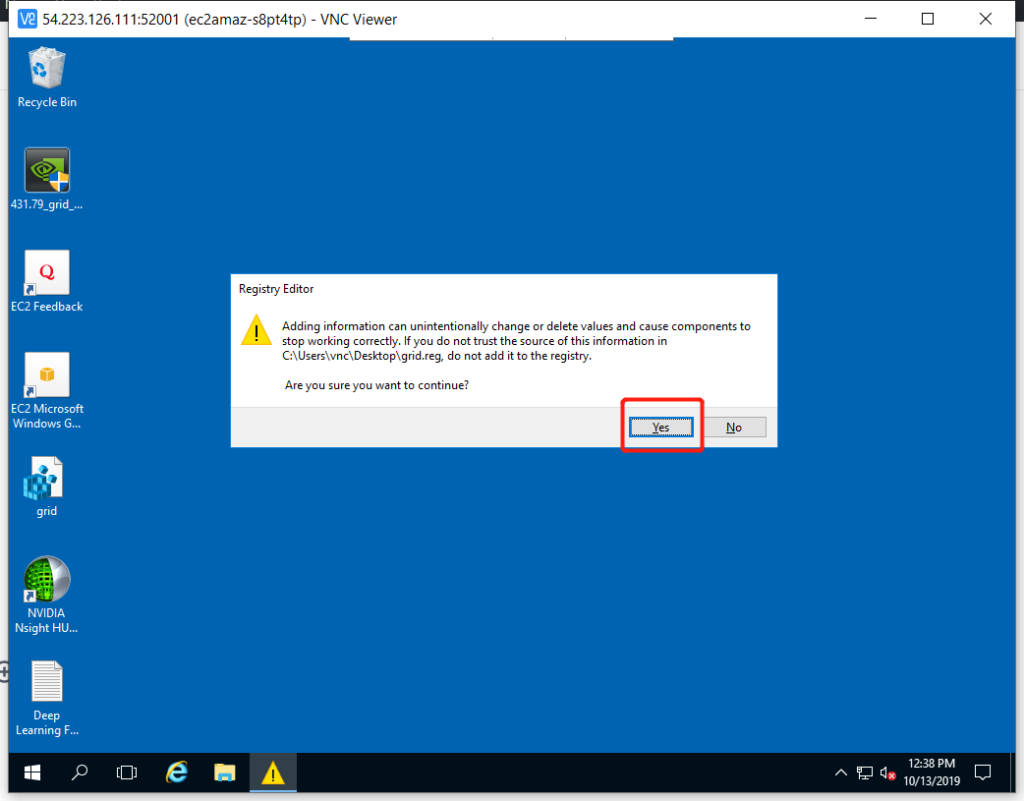Click the Registry Editor warning taskbar item

[273, 772]
